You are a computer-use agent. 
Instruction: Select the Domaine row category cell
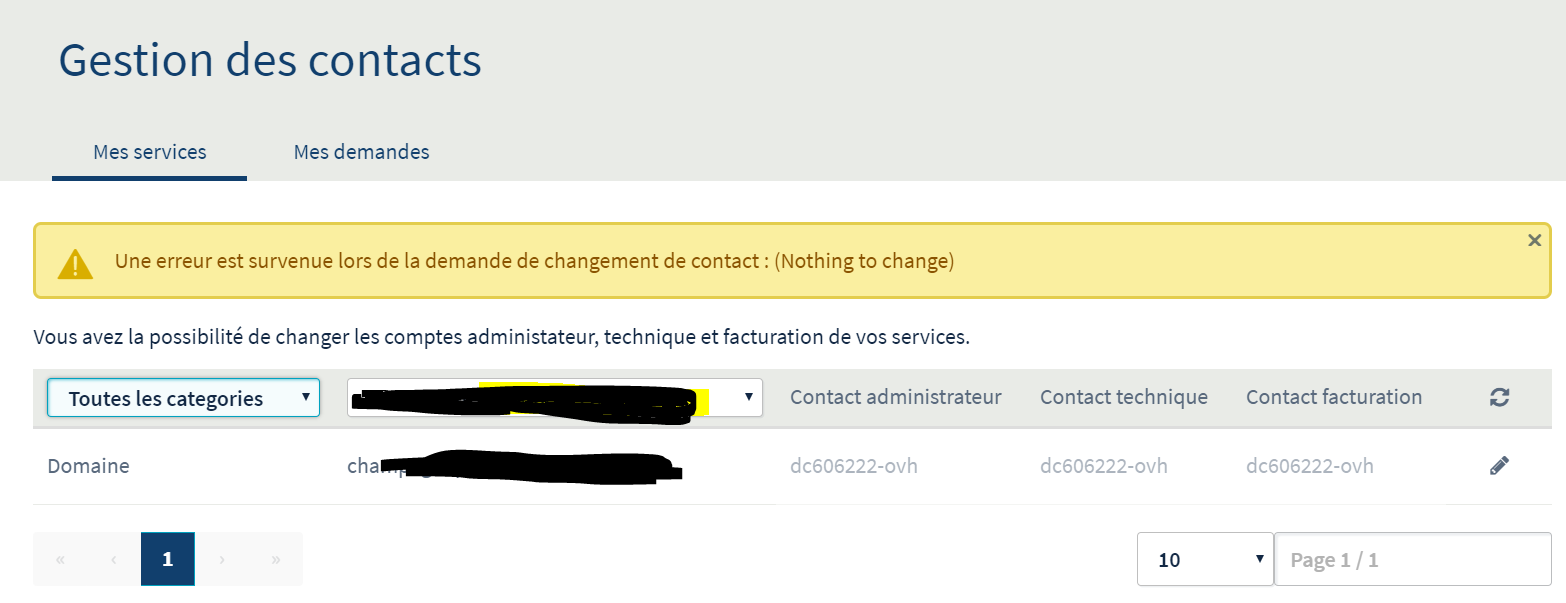[x=88, y=466]
